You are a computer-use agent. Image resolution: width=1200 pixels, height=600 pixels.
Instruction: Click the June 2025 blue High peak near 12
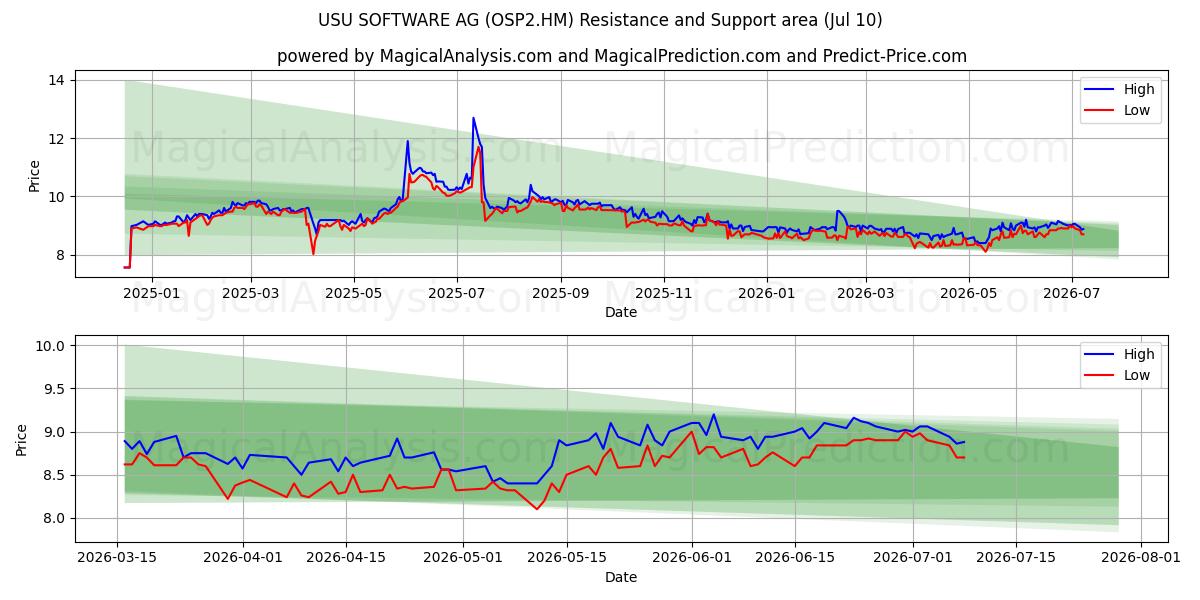pos(407,141)
